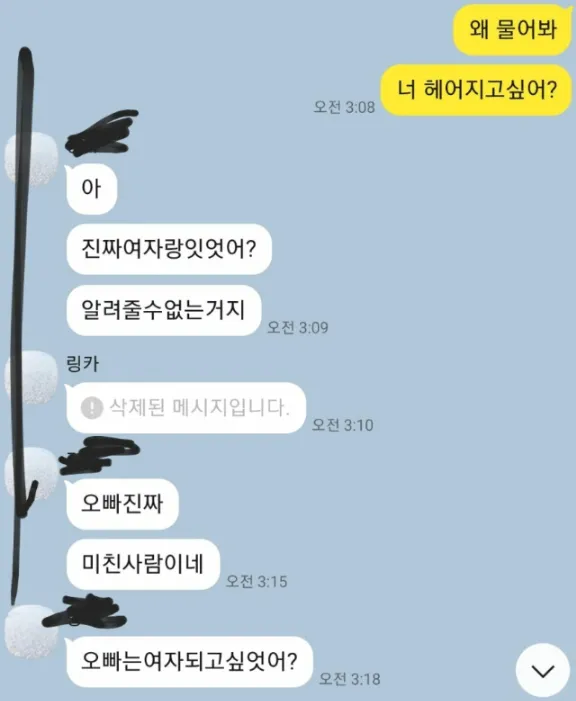
Task: Click the '오전 3:08' timestamp
Action: 344,107
